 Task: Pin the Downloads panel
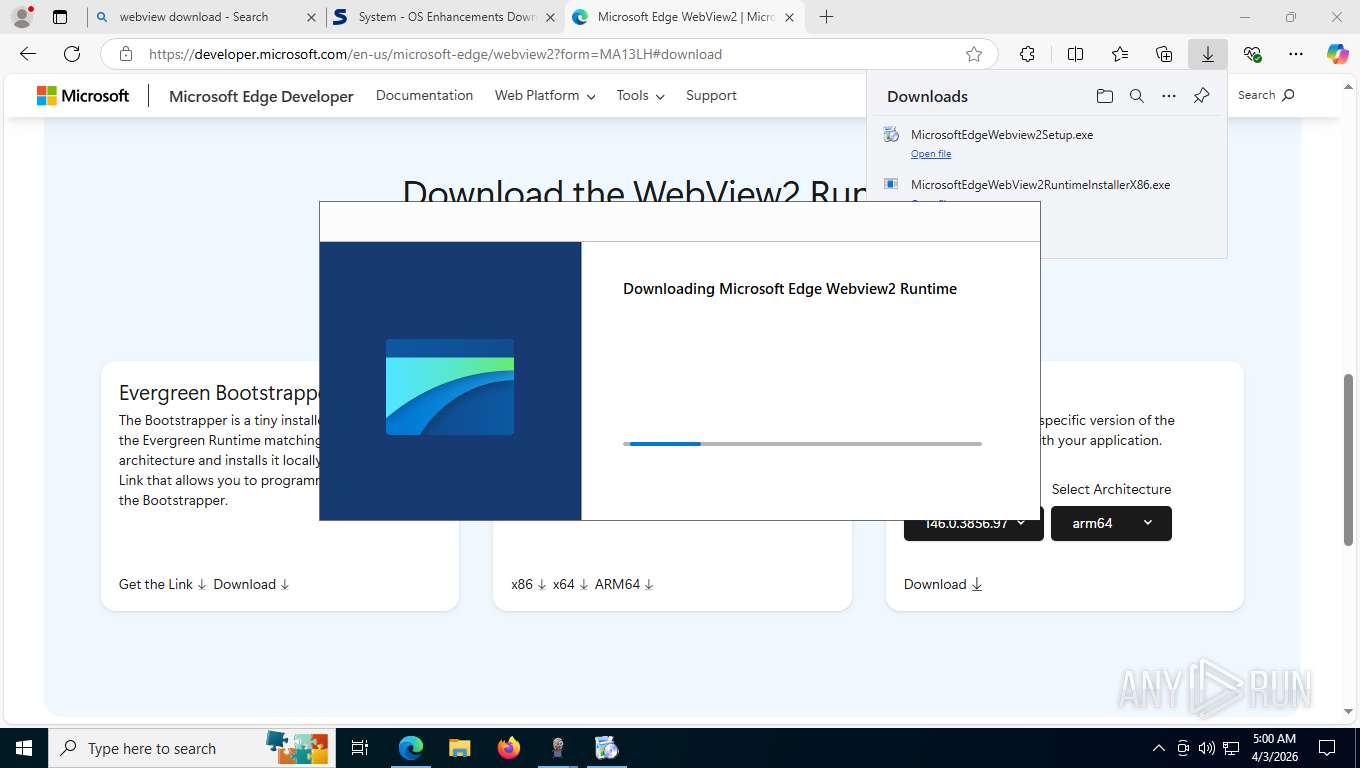pos(1202,96)
